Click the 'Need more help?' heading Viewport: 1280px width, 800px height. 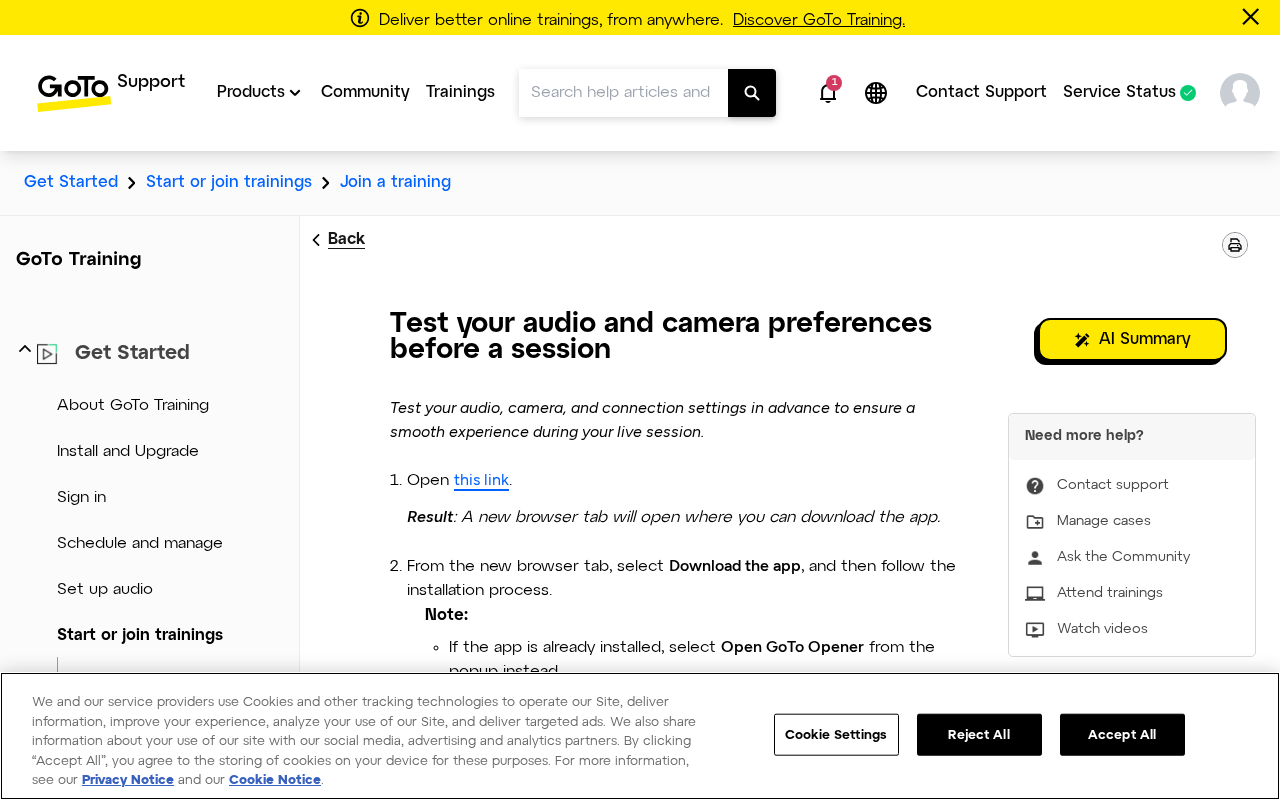[x=1084, y=436]
